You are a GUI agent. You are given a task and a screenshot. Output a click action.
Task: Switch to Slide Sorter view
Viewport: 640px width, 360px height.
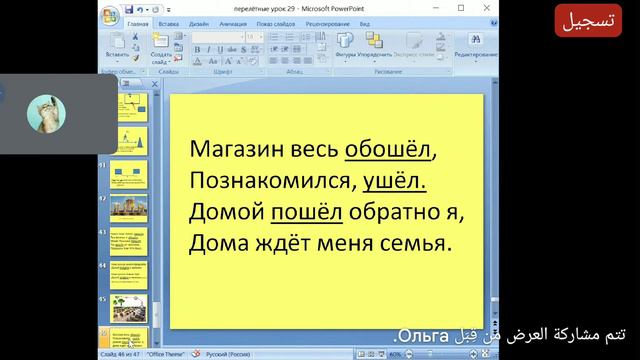click(x=371, y=354)
